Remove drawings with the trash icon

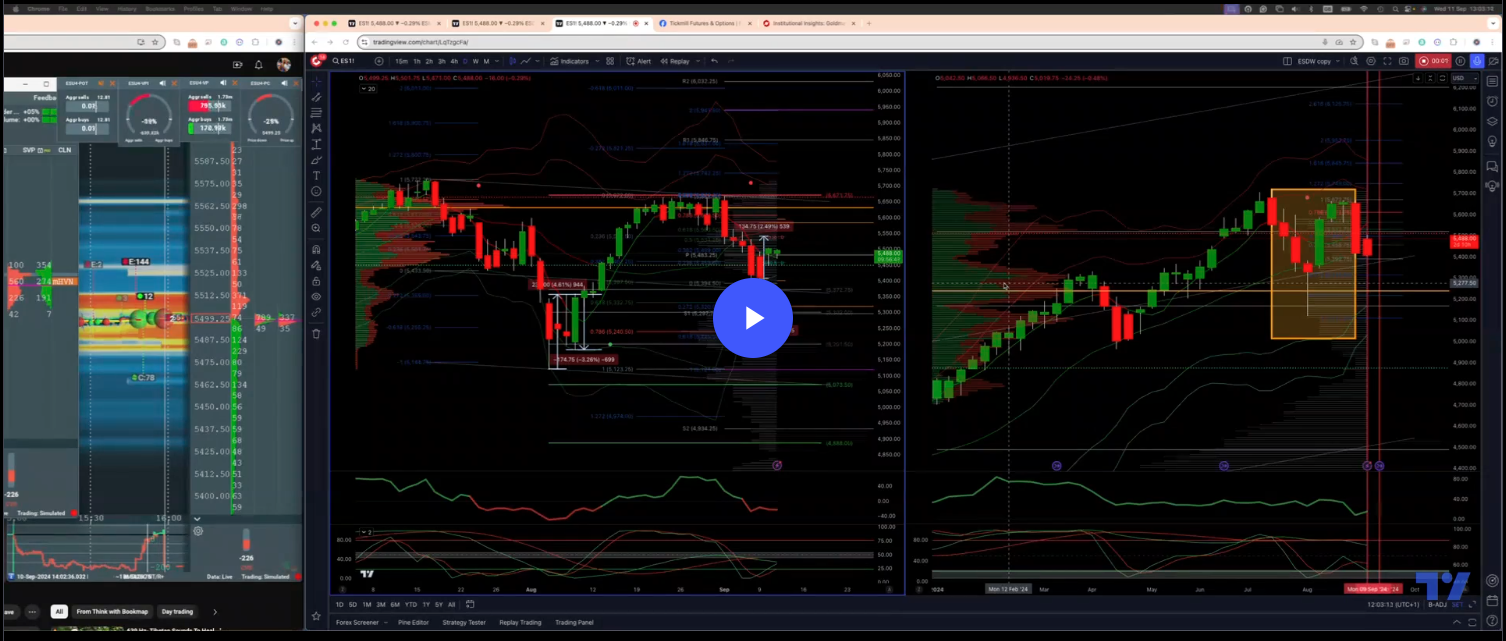pos(316,333)
